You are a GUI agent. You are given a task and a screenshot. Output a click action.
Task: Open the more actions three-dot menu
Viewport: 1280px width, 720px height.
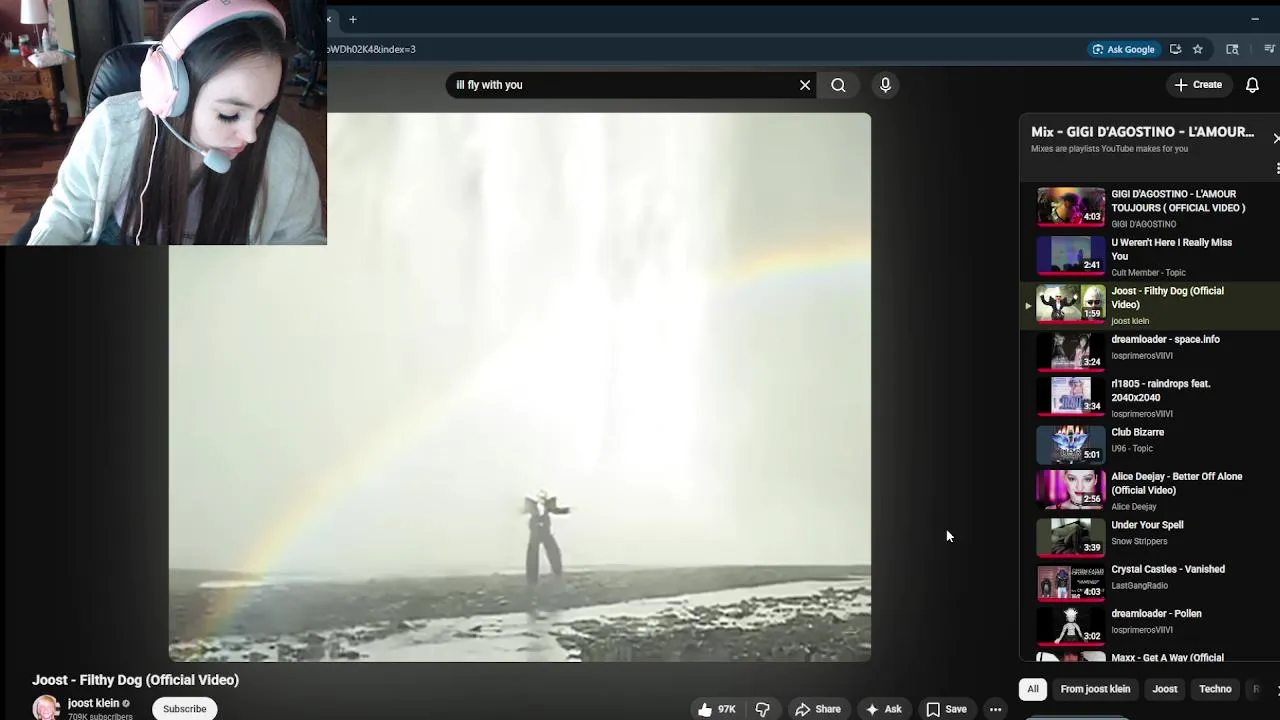click(x=995, y=709)
